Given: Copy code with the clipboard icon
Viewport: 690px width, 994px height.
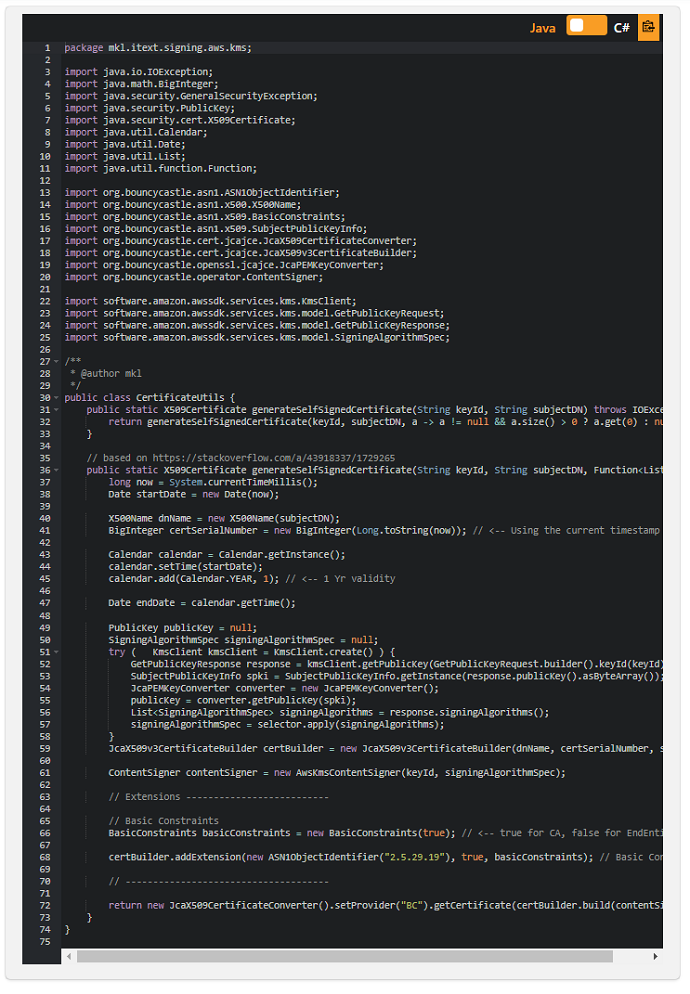Looking at the screenshot, I should tap(648, 27).
